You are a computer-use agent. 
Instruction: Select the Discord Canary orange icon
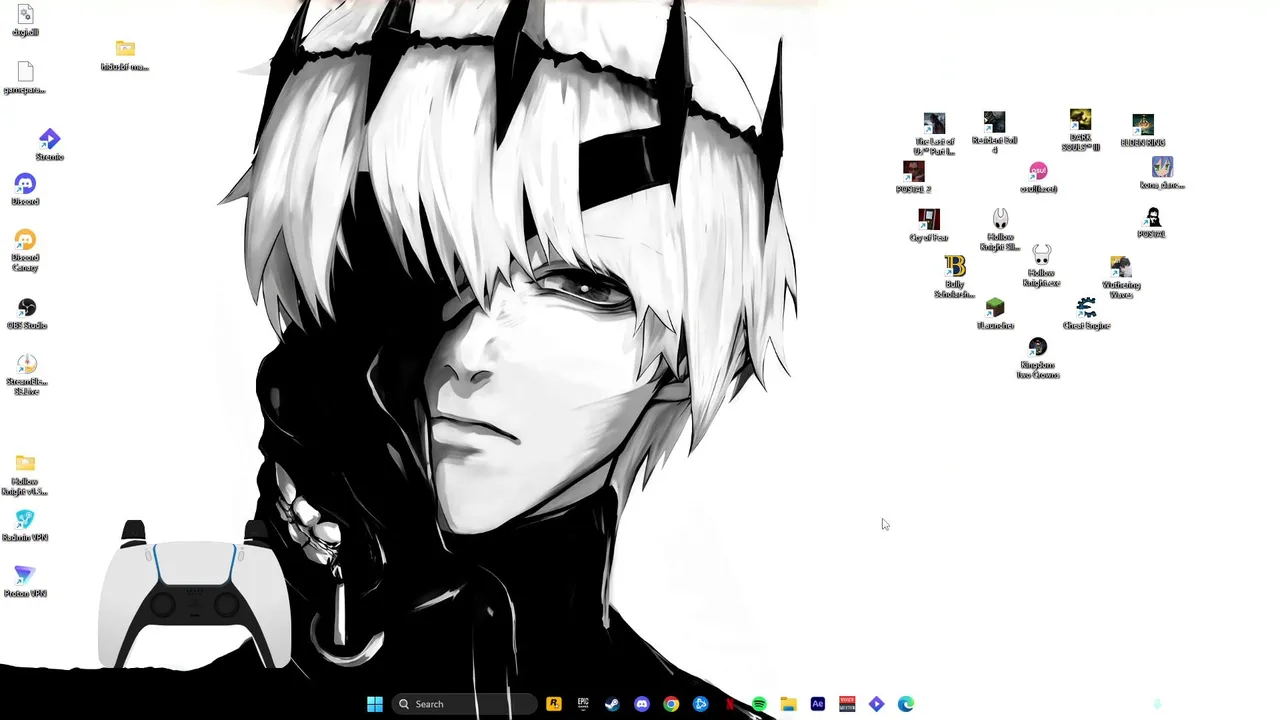(x=25, y=251)
